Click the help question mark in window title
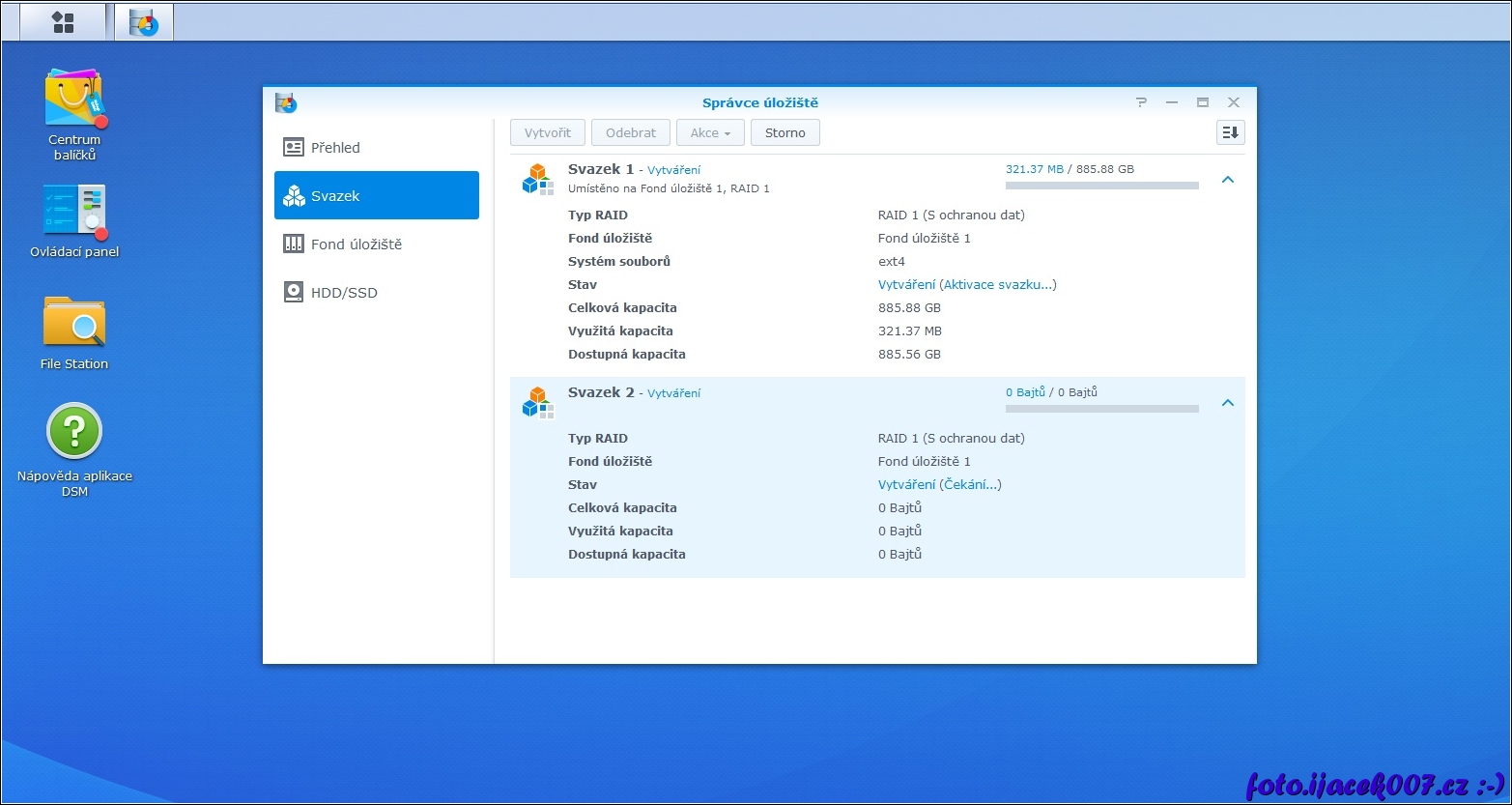The image size is (1512, 805). [x=1141, y=102]
